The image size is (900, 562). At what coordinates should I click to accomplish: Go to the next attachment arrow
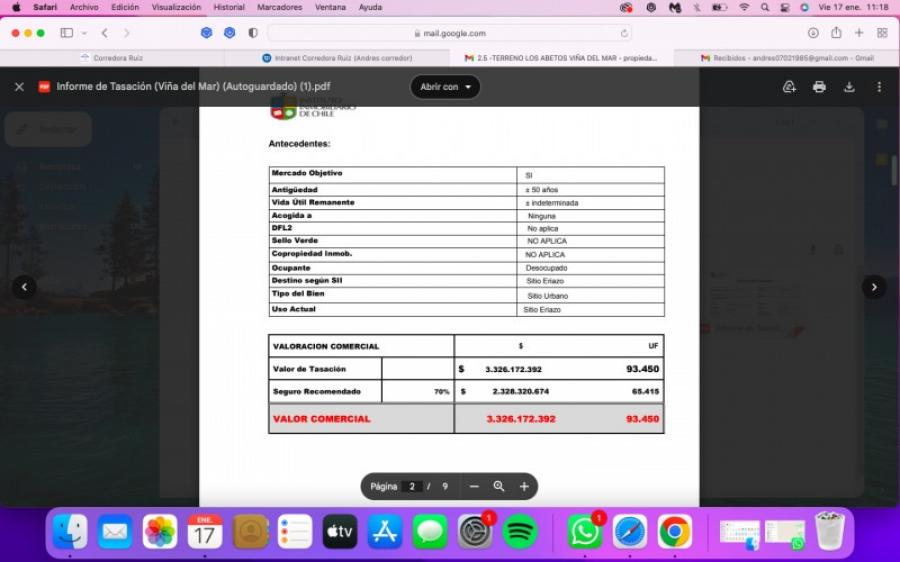[x=874, y=287]
